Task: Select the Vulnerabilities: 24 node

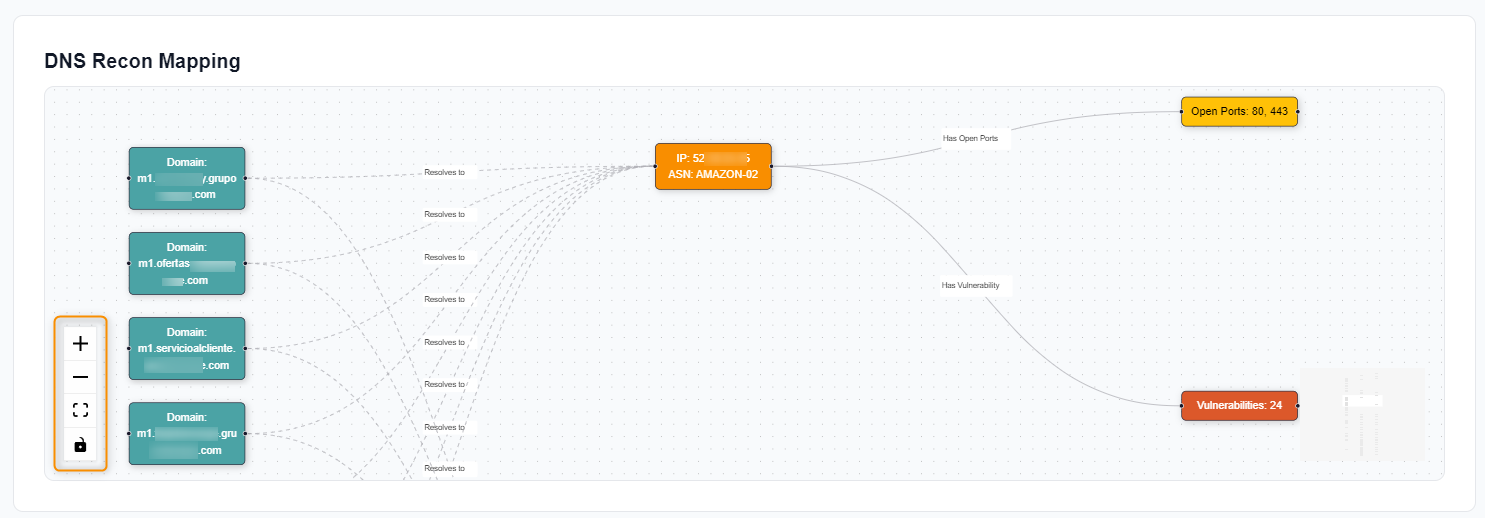Action: point(1238,405)
